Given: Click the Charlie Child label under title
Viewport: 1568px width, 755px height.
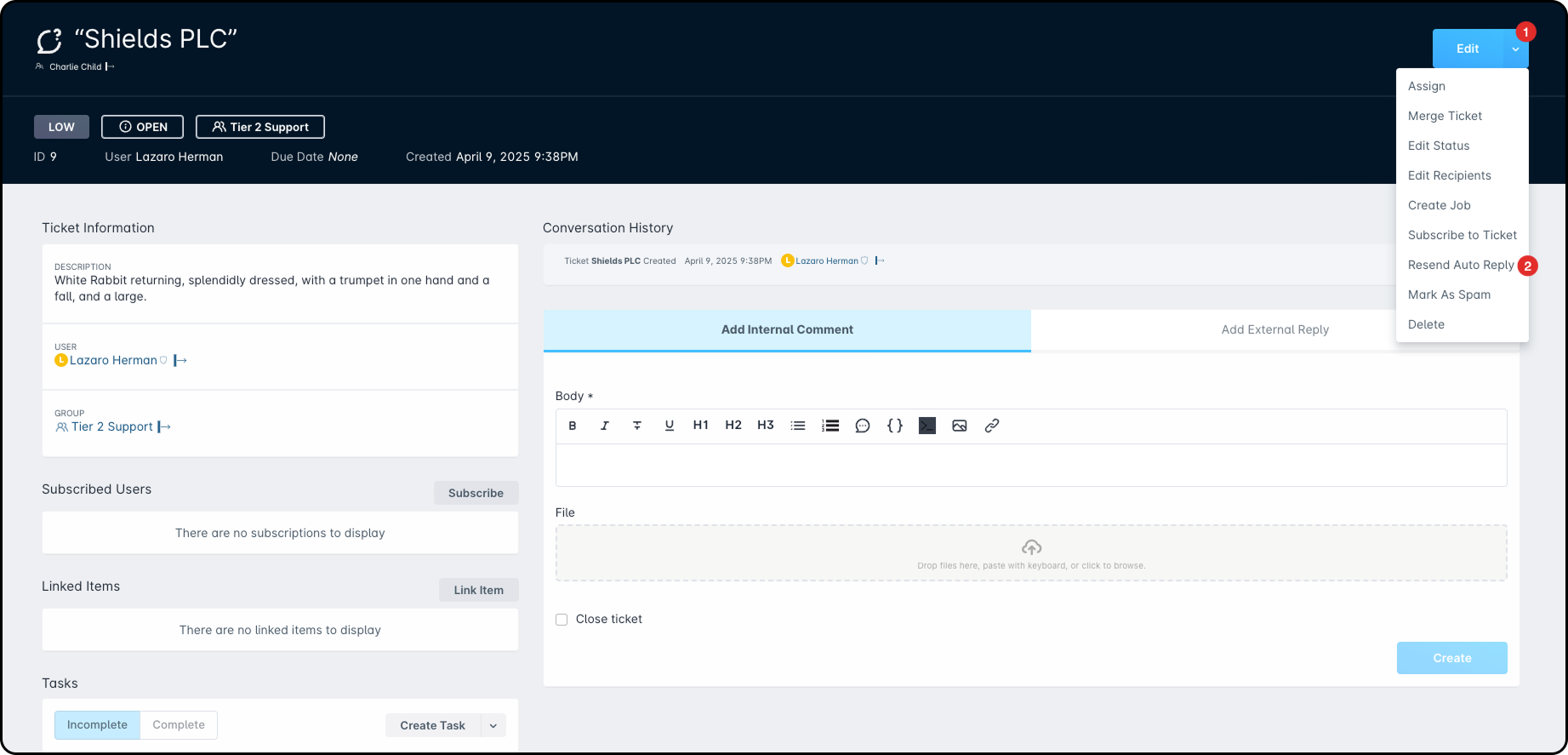Looking at the screenshot, I should (x=75, y=66).
